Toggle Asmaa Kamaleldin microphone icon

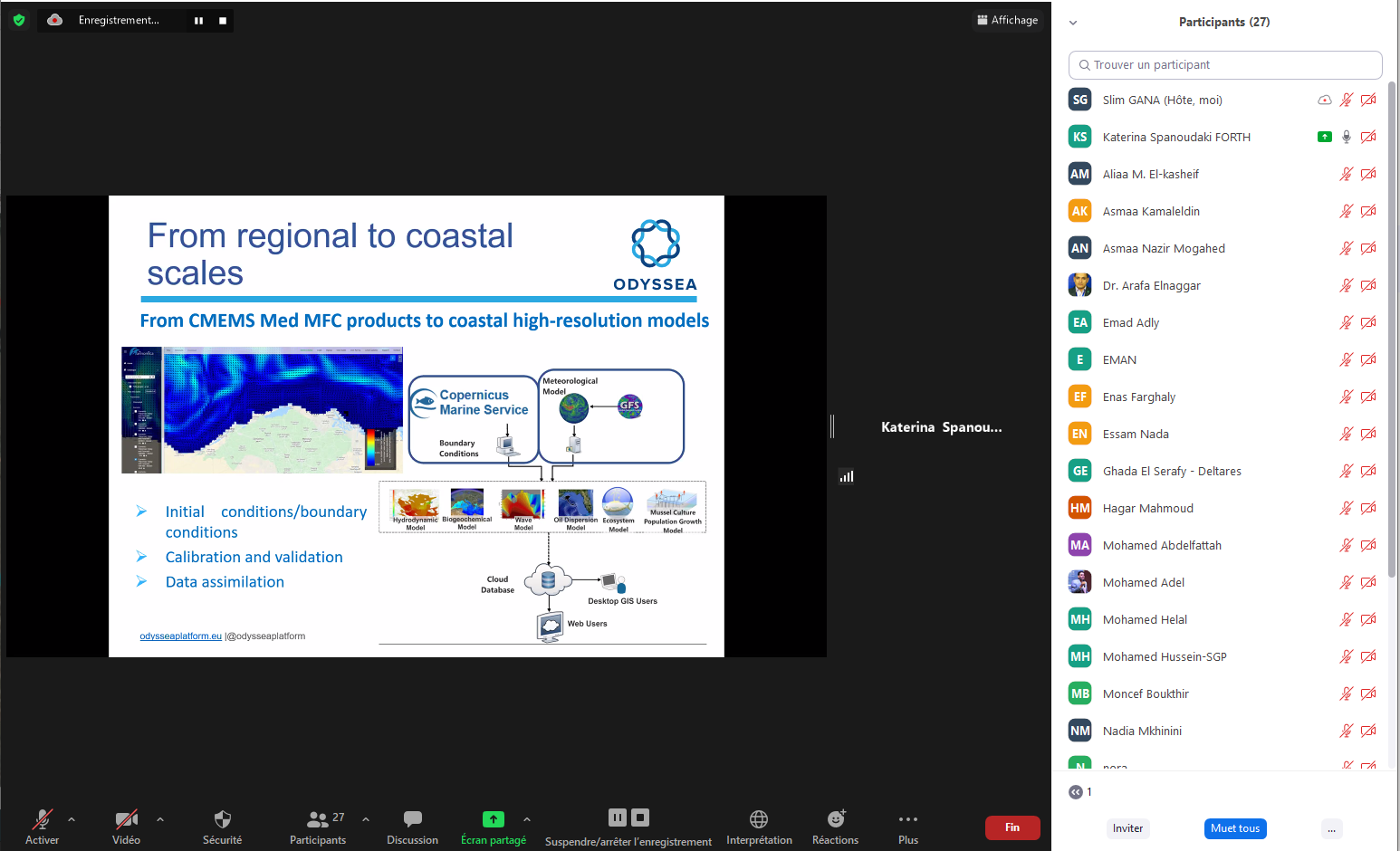click(x=1347, y=211)
